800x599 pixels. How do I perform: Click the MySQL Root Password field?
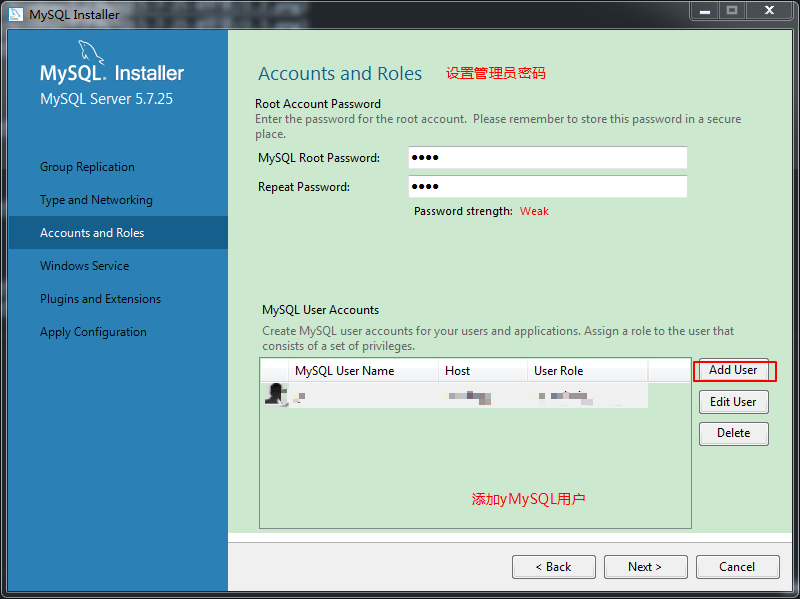tap(547, 158)
